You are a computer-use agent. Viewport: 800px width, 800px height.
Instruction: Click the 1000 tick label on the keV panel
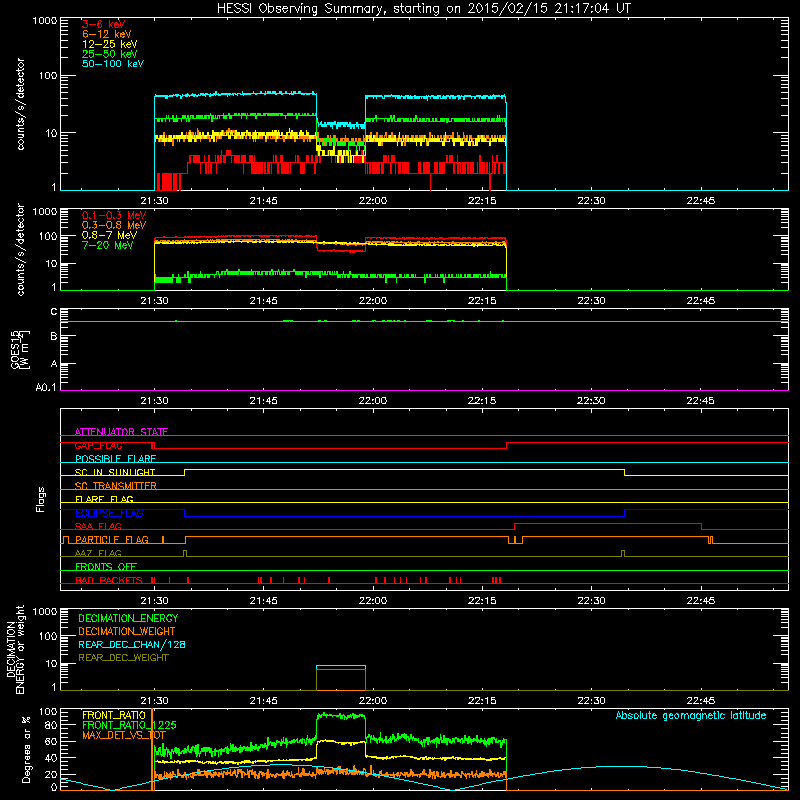[x=45, y=21]
